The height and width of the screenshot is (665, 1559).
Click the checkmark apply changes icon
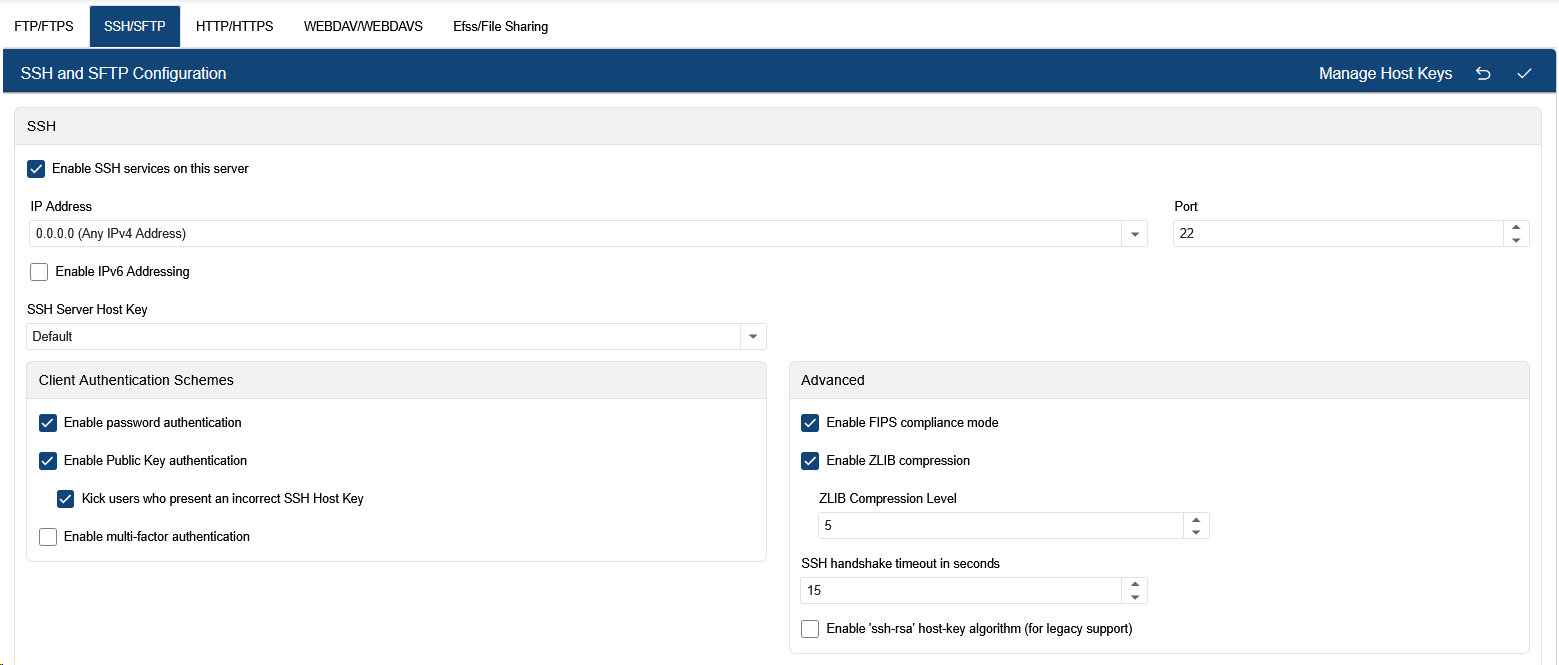pos(1524,74)
